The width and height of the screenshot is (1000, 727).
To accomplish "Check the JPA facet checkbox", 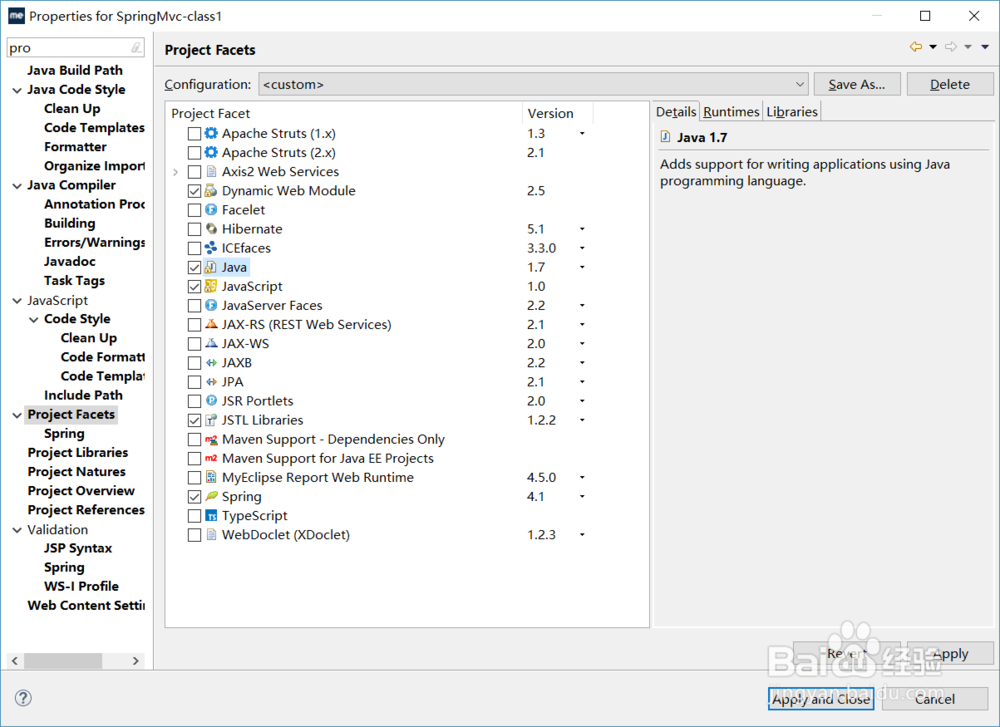I will (x=194, y=382).
